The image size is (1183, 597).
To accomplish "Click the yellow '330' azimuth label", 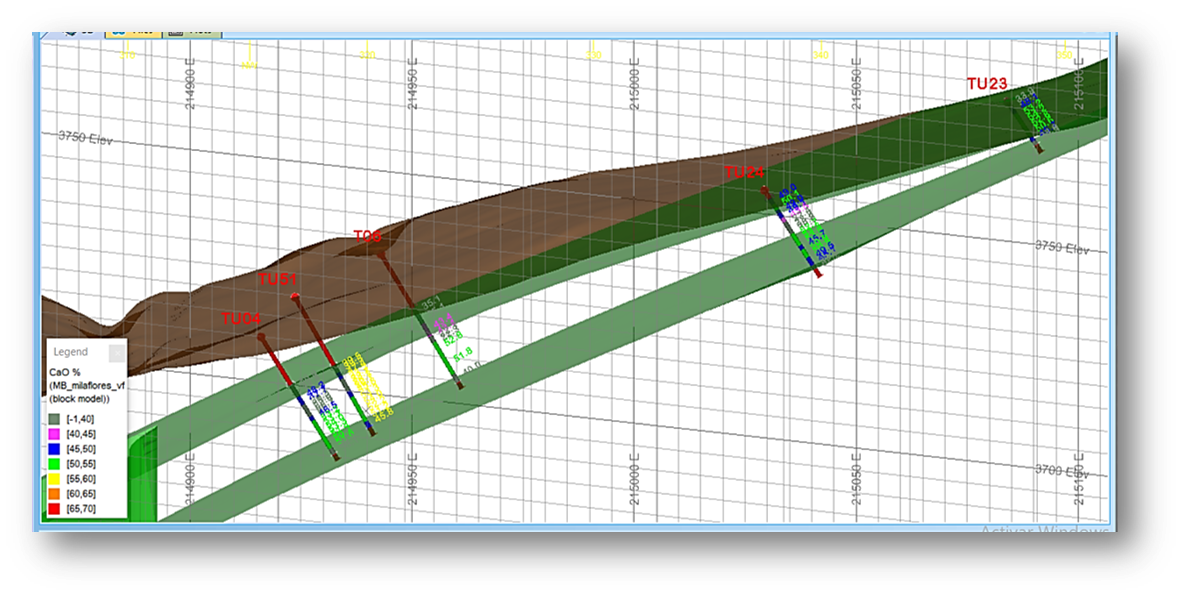I will point(593,54).
